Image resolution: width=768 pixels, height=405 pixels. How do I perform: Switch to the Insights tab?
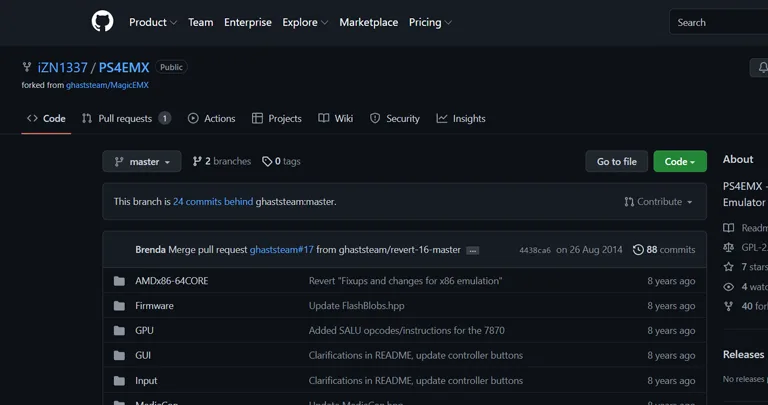pos(461,119)
